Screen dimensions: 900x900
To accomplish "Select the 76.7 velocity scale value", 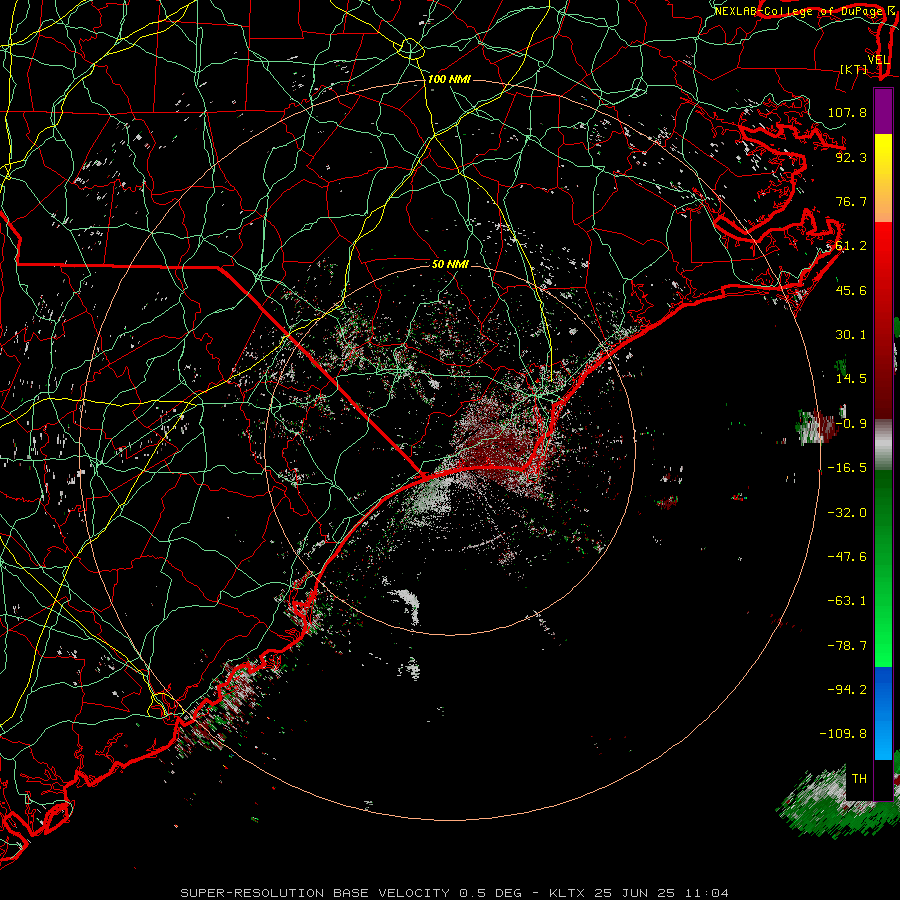I will [x=851, y=201].
